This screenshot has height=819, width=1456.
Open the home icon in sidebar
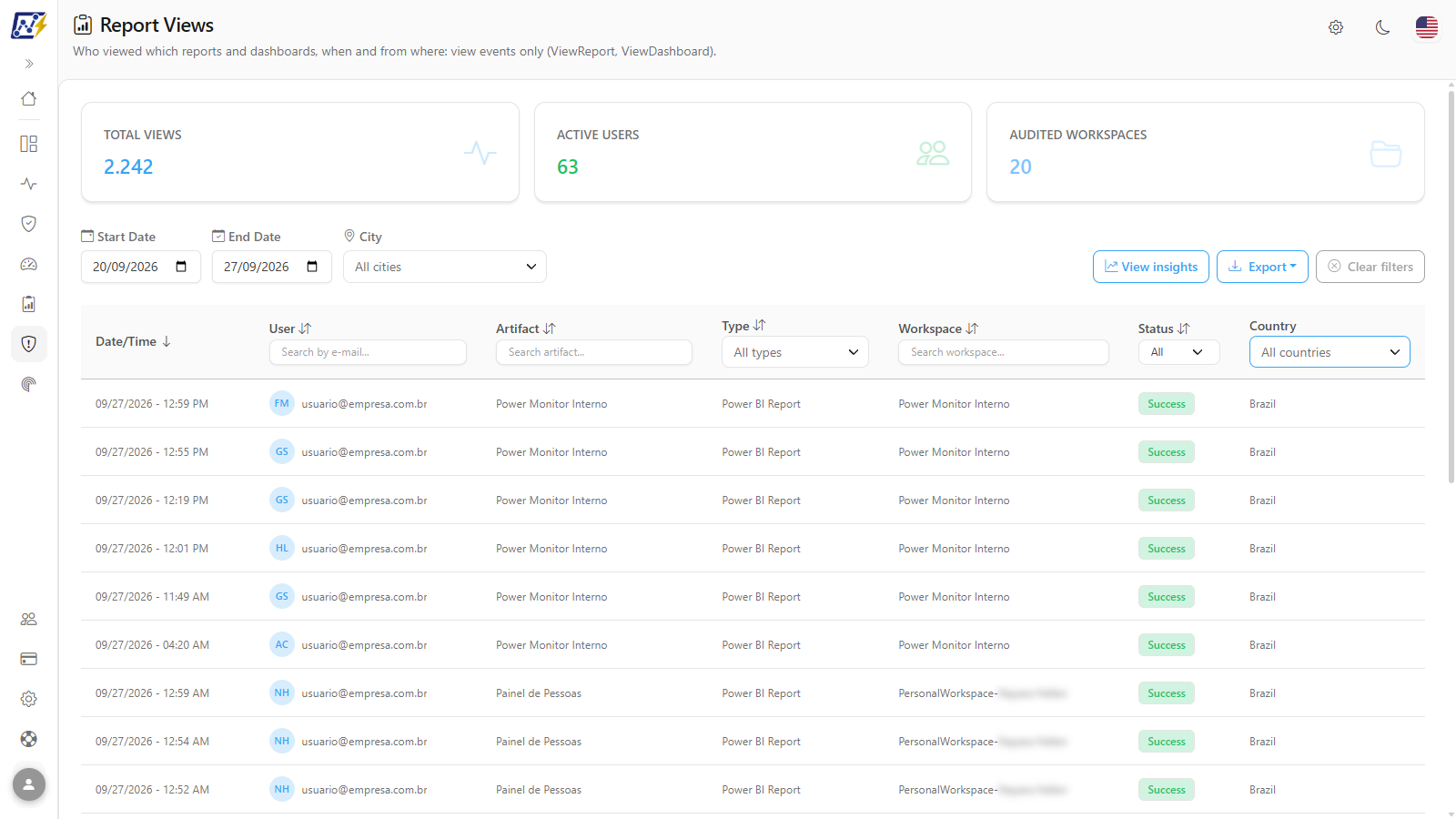click(29, 98)
